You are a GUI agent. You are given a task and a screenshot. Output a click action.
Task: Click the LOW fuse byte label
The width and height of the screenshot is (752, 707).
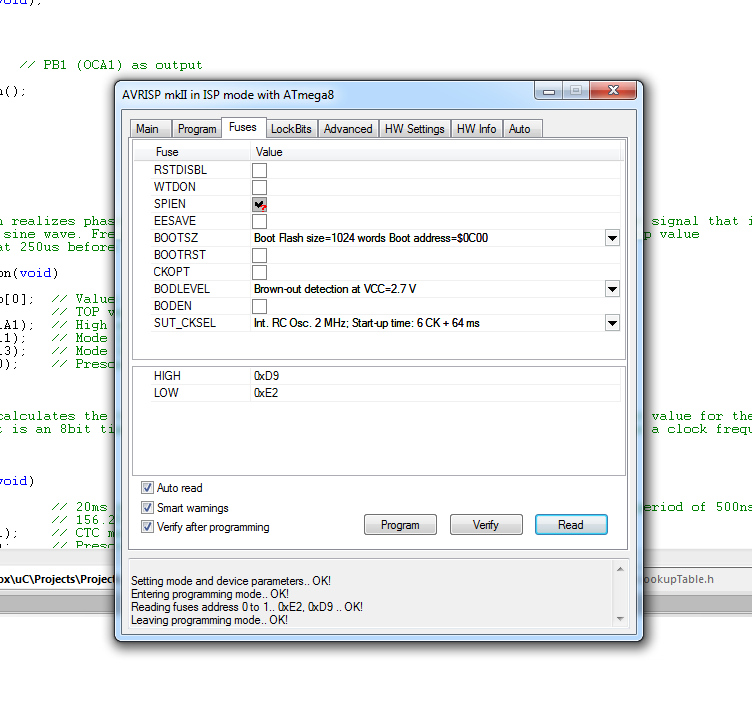click(166, 393)
